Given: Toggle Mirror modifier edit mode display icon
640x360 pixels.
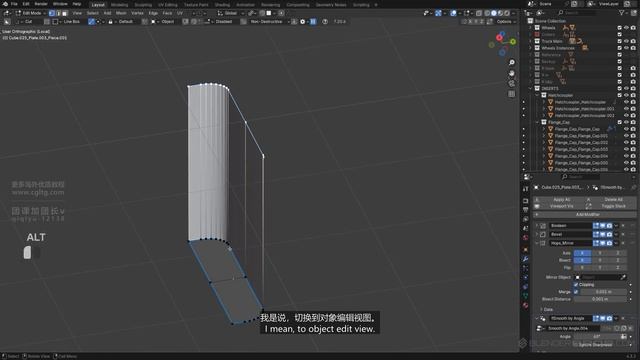Looking at the screenshot, I should 596,243.
